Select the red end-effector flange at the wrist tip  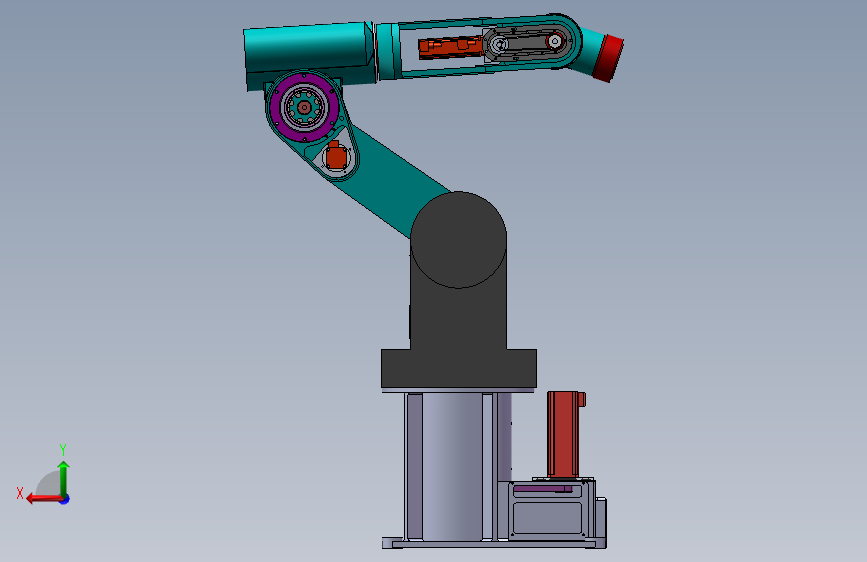tap(608, 58)
